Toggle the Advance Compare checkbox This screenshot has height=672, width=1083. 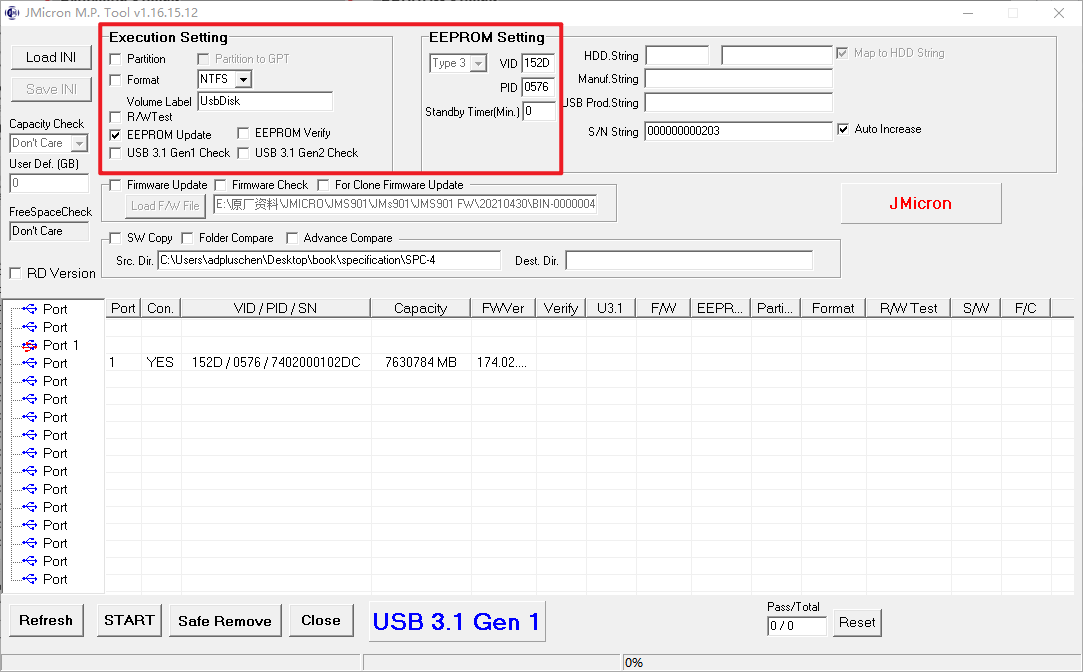pyautogui.click(x=292, y=238)
